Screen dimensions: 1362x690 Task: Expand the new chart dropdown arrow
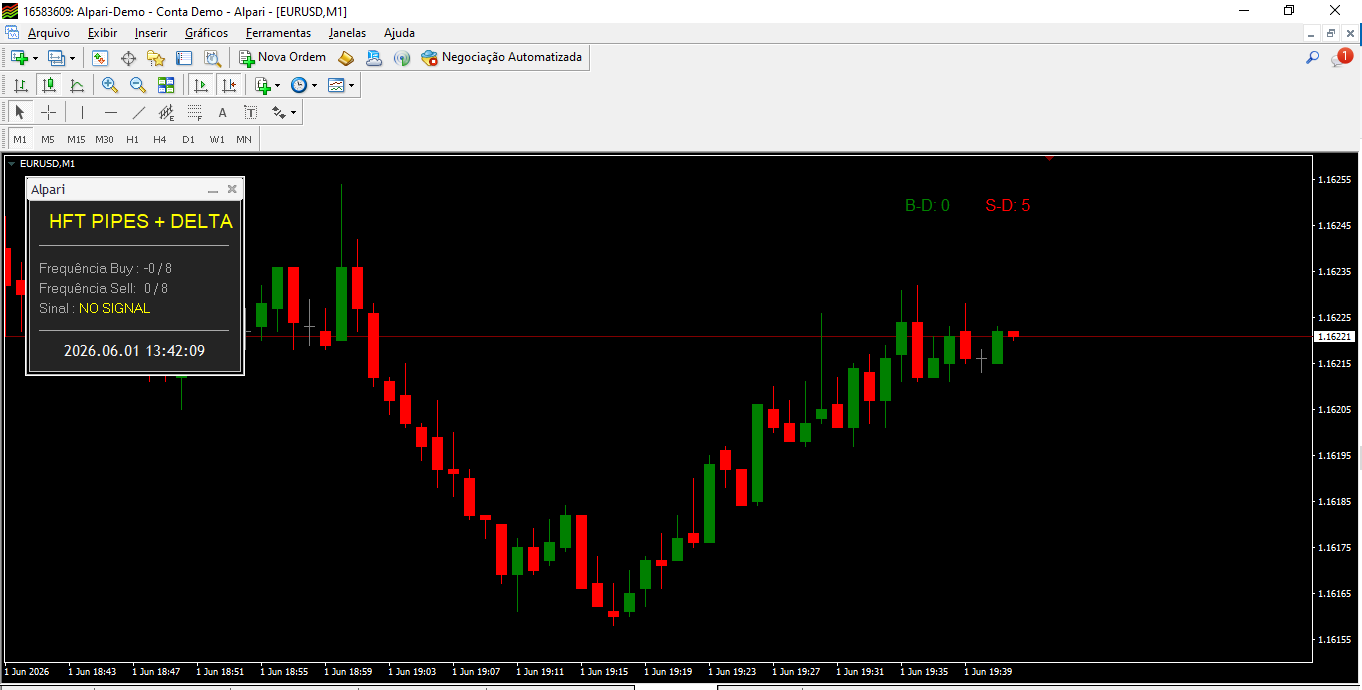[35, 58]
